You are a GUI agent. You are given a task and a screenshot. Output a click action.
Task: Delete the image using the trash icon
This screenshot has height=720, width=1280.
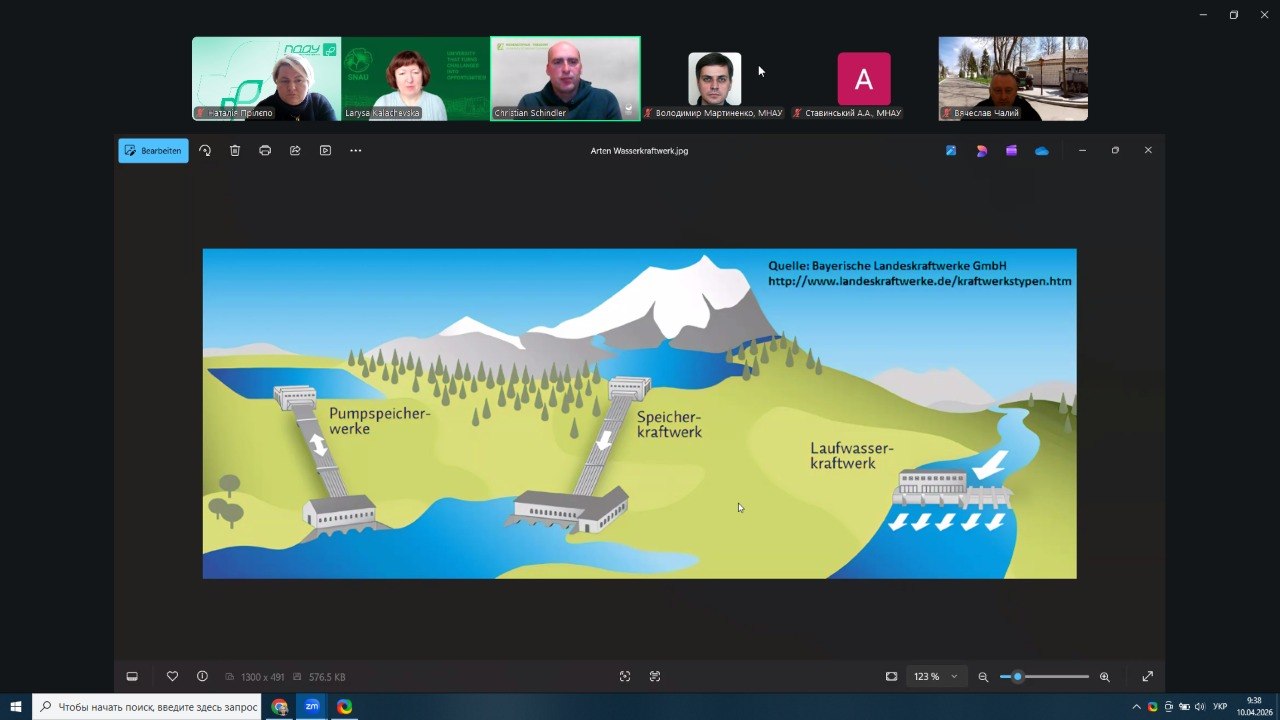[235, 151]
